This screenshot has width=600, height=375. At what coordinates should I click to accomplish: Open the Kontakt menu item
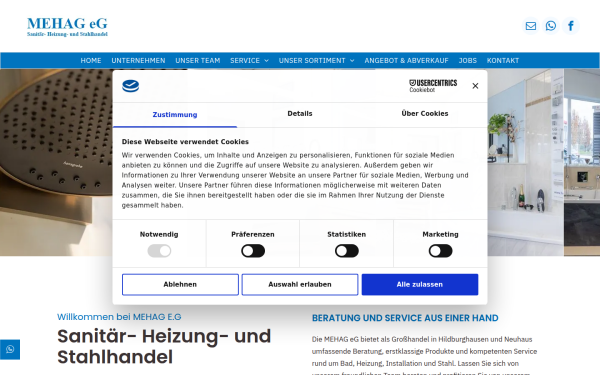coord(503,60)
